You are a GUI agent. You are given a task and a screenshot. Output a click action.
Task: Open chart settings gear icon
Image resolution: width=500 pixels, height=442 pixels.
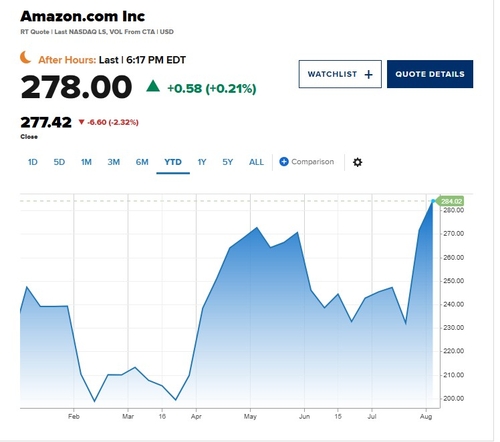coord(357,162)
